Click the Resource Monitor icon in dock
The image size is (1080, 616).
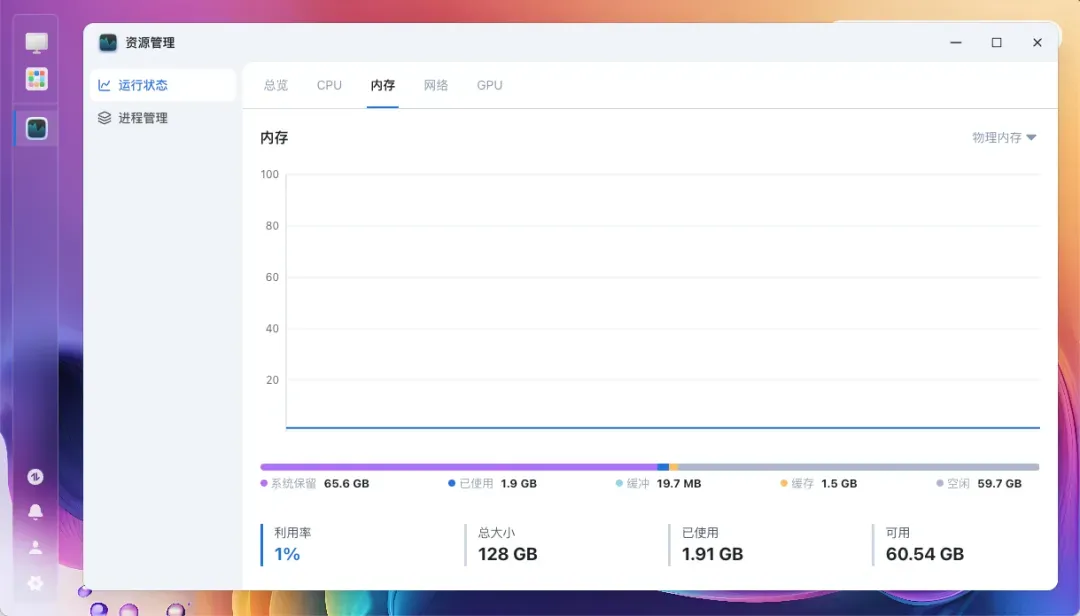(x=37, y=128)
